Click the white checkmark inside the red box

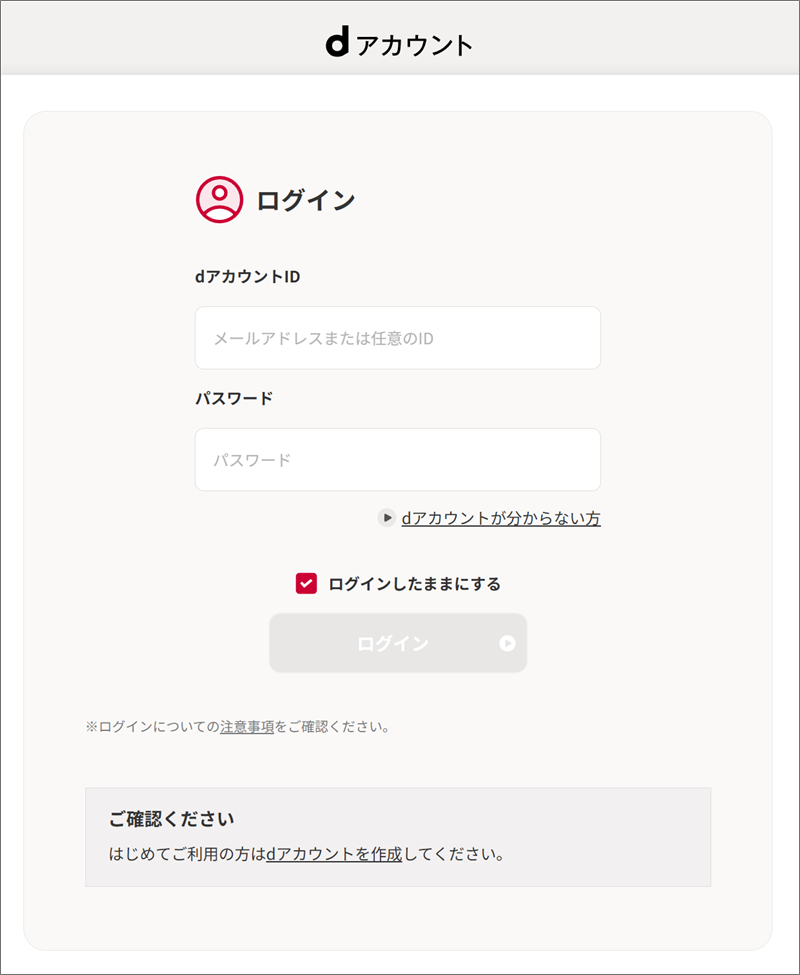pyautogui.click(x=306, y=584)
